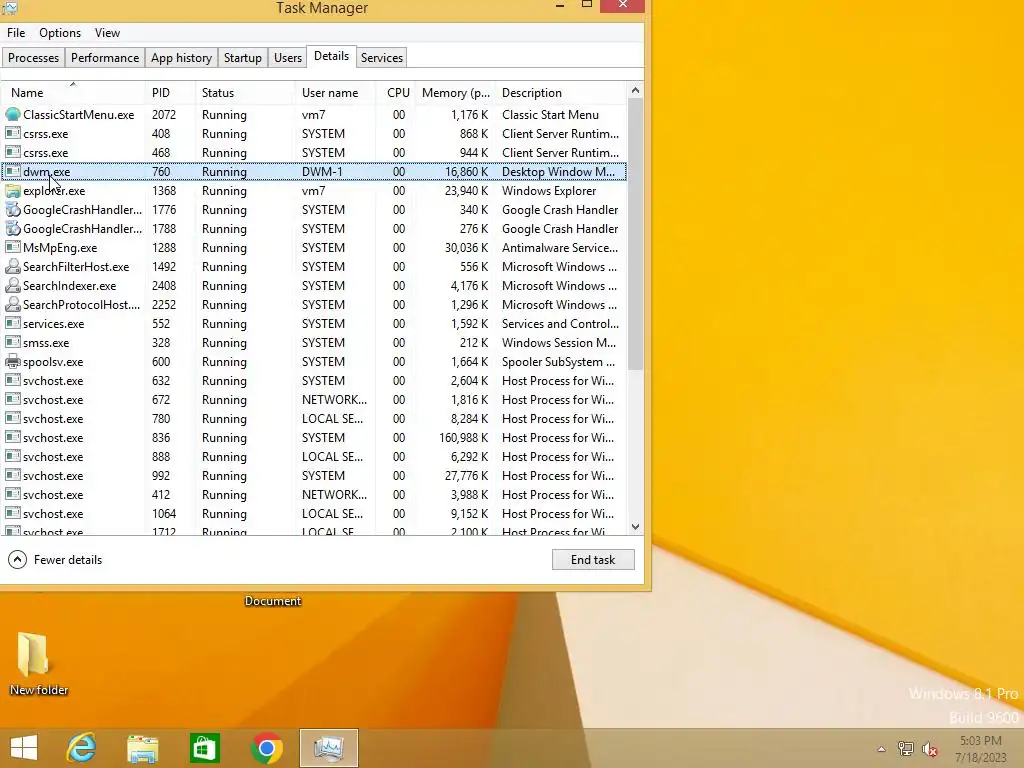Select csrss.exe row with PID 408
The width and height of the screenshot is (1024, 768).
tap(314, 133)
